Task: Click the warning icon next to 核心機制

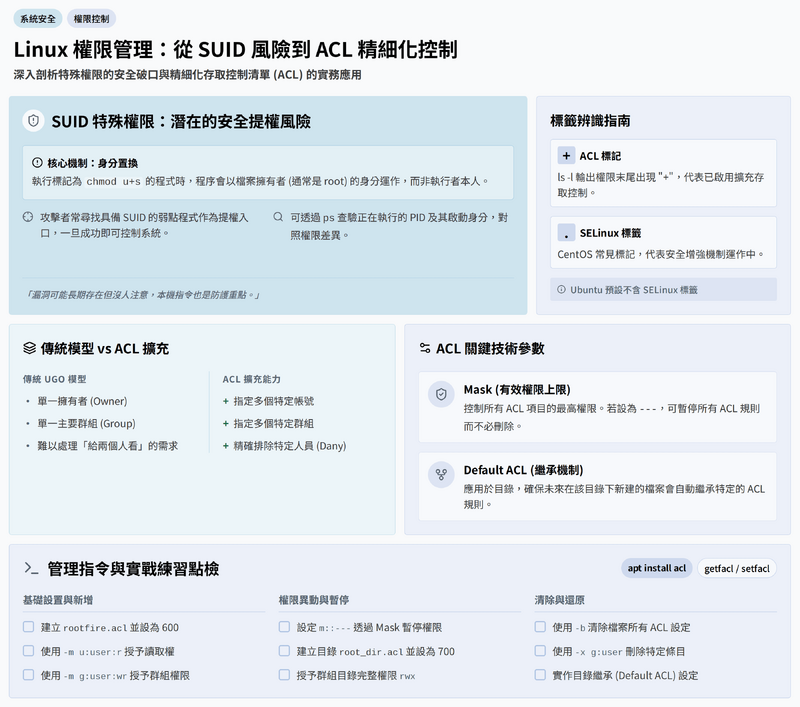Action: click(38, 162)
